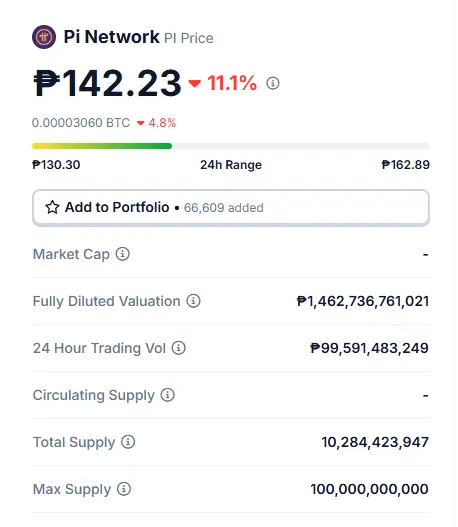The height and width of the screenshot is (527, 458).
Task: Click the Fully Diluted Valuation info icon
Action: point(194,301)
